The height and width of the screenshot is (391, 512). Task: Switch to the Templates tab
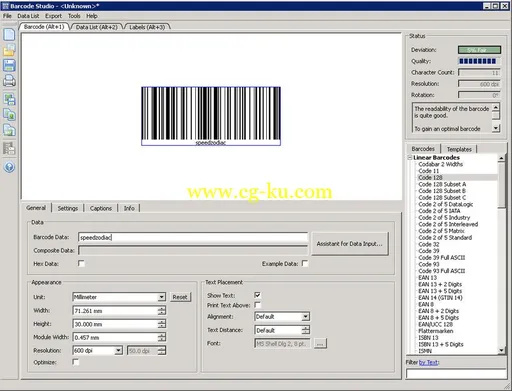pos(459,149)
